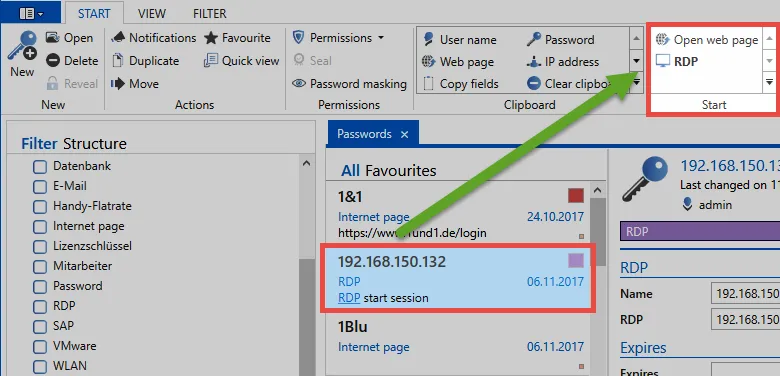Screen dimensions: 780x376
Task: Open the application menu button top-left
Action: [x=31, y=12]
